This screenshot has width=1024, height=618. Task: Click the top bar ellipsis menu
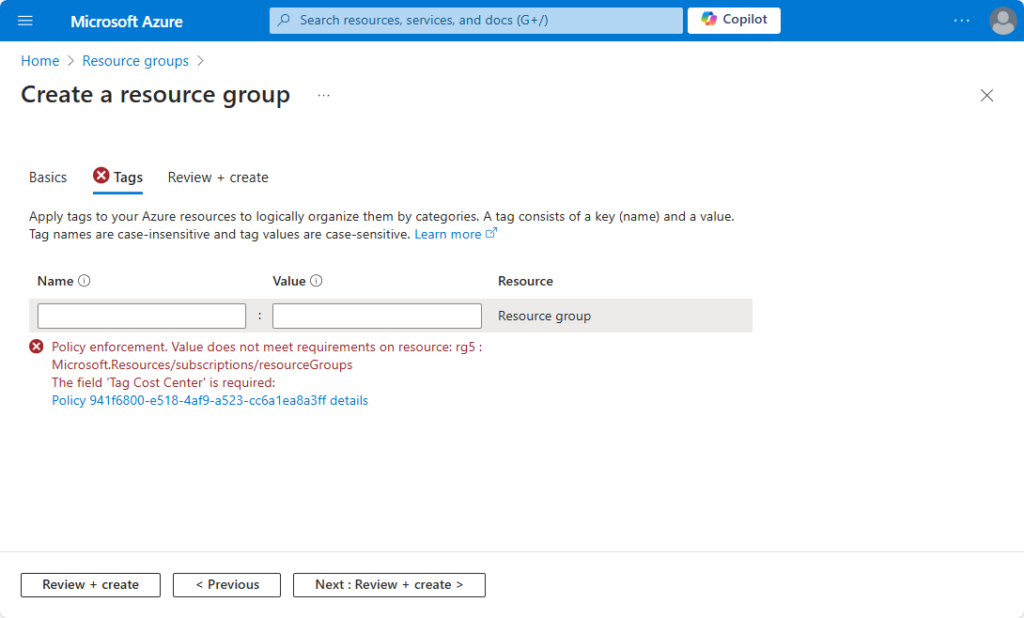tap(961, 20)
